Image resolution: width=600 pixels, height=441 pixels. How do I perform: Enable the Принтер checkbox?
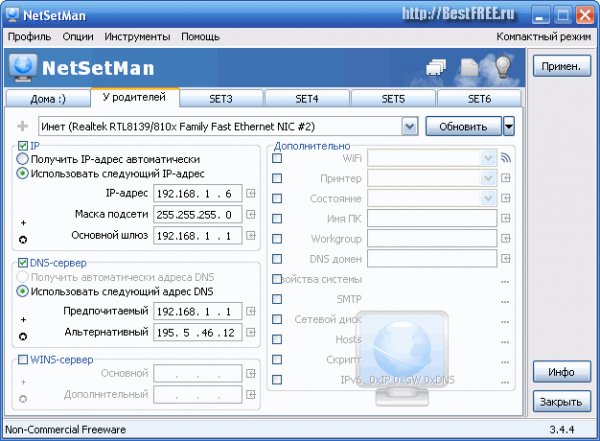pyautogui.click(x=277, y=178)
